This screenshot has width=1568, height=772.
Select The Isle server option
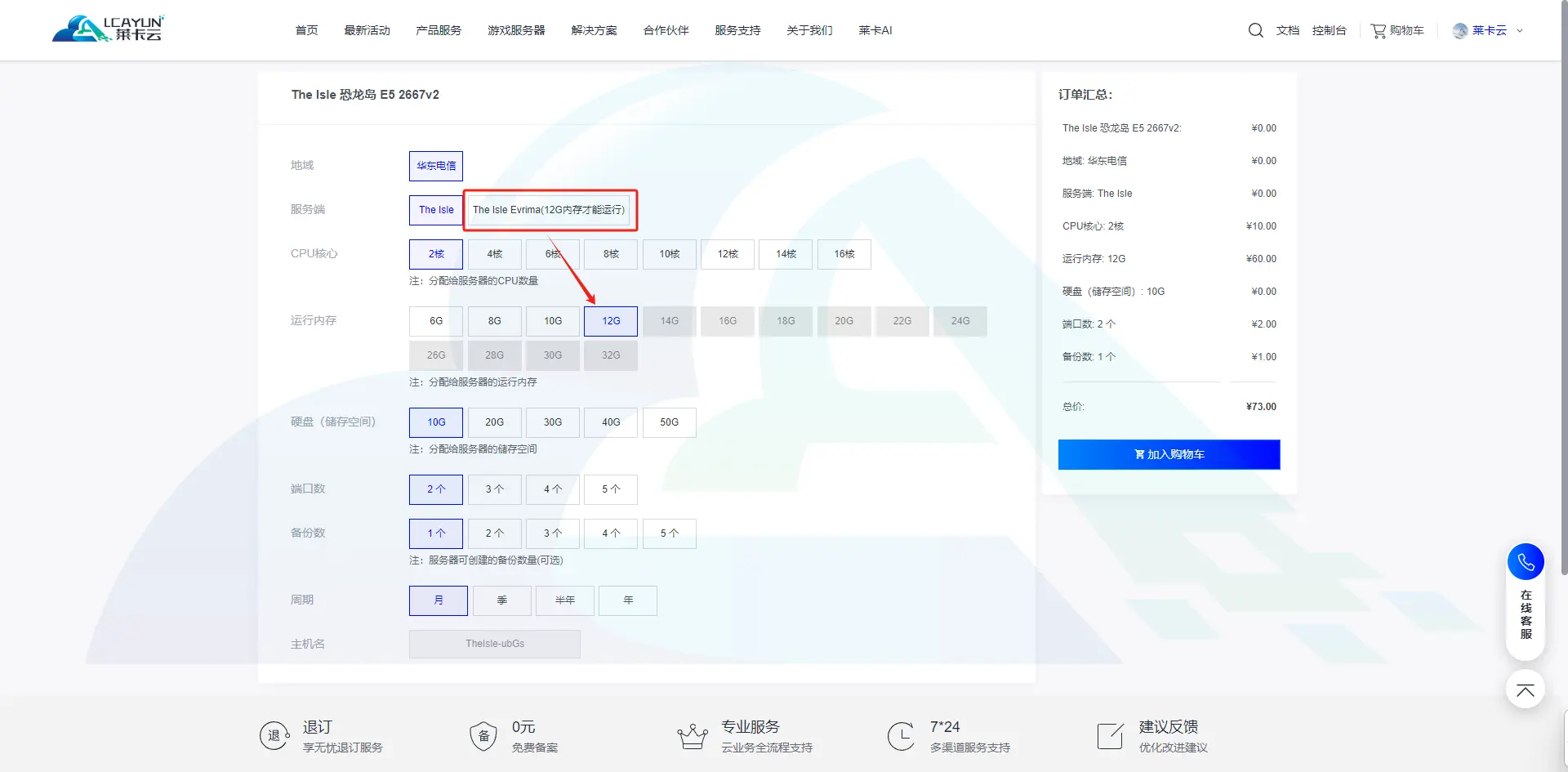436,210
